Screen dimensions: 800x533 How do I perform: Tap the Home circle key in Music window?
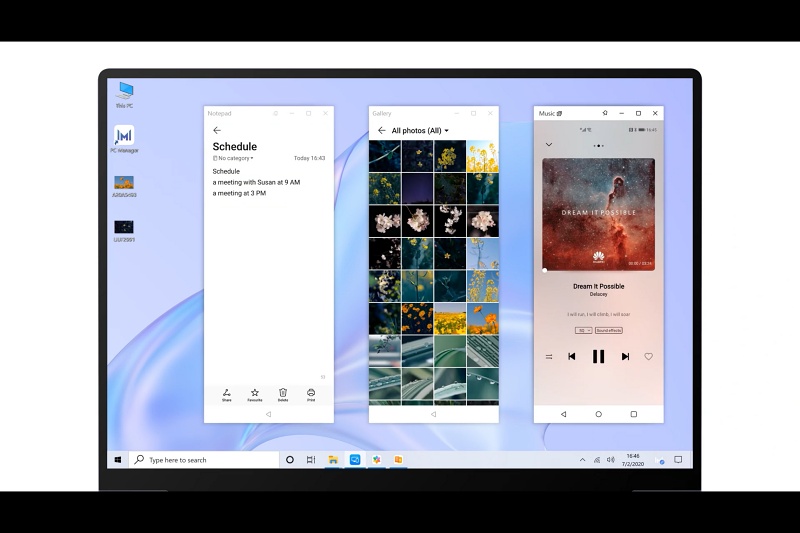pos(598,414)
